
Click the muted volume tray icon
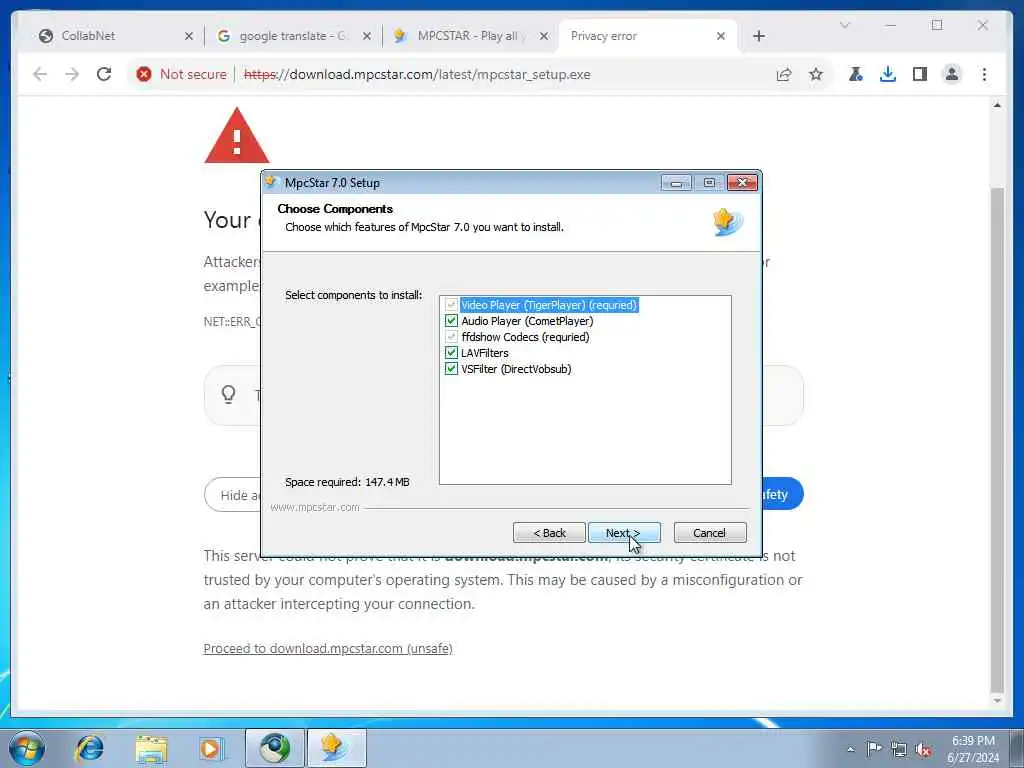click(923, 749)
